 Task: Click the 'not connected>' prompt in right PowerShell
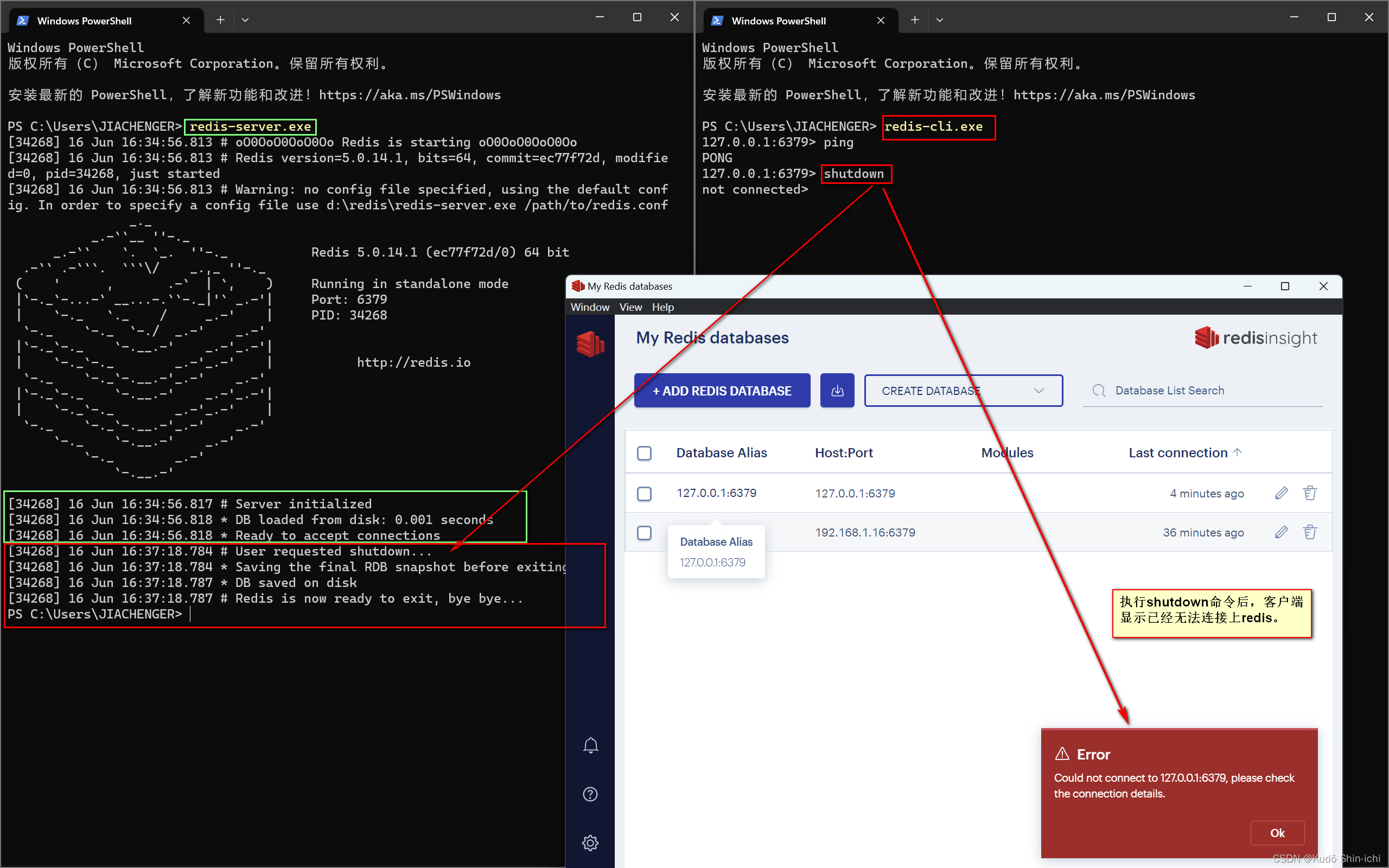pos(755,189)
